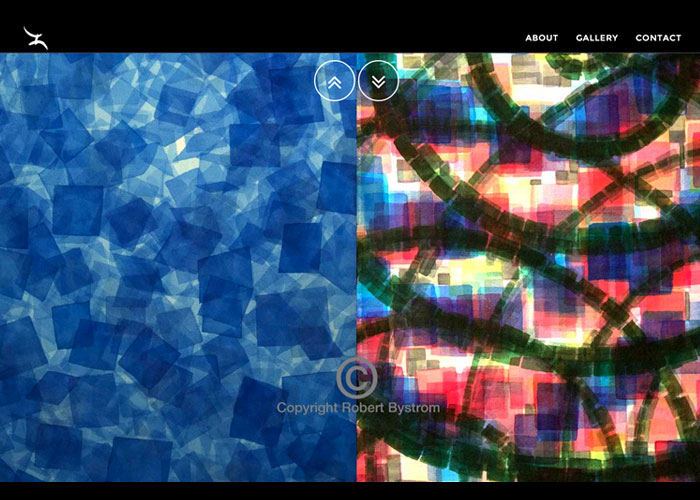Click the word Copyright in the watermark
The height and width of the screenshot is (500, 700).
click(306, 408)
